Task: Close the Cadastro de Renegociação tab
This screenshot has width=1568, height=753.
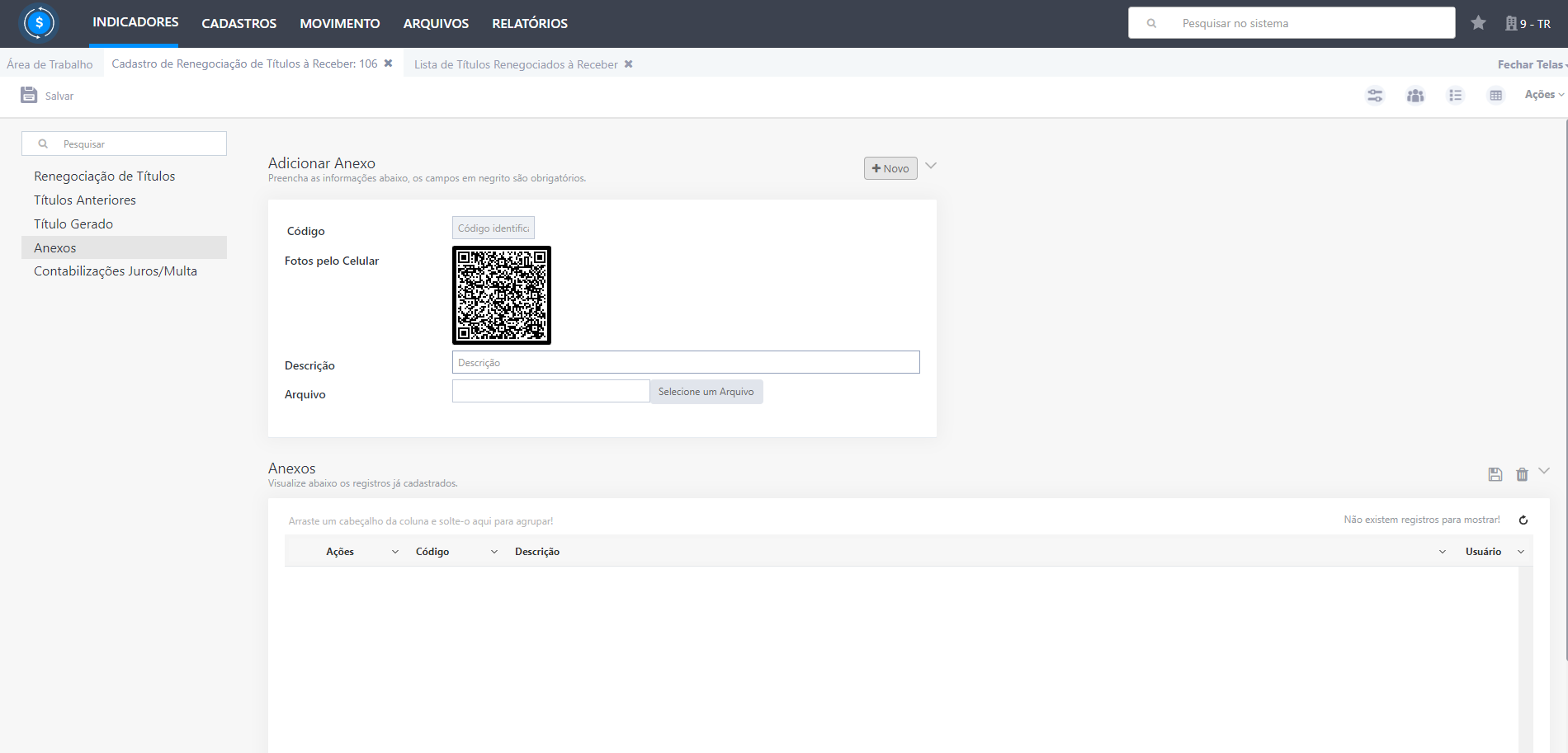Action: click(x=388, y=64)
